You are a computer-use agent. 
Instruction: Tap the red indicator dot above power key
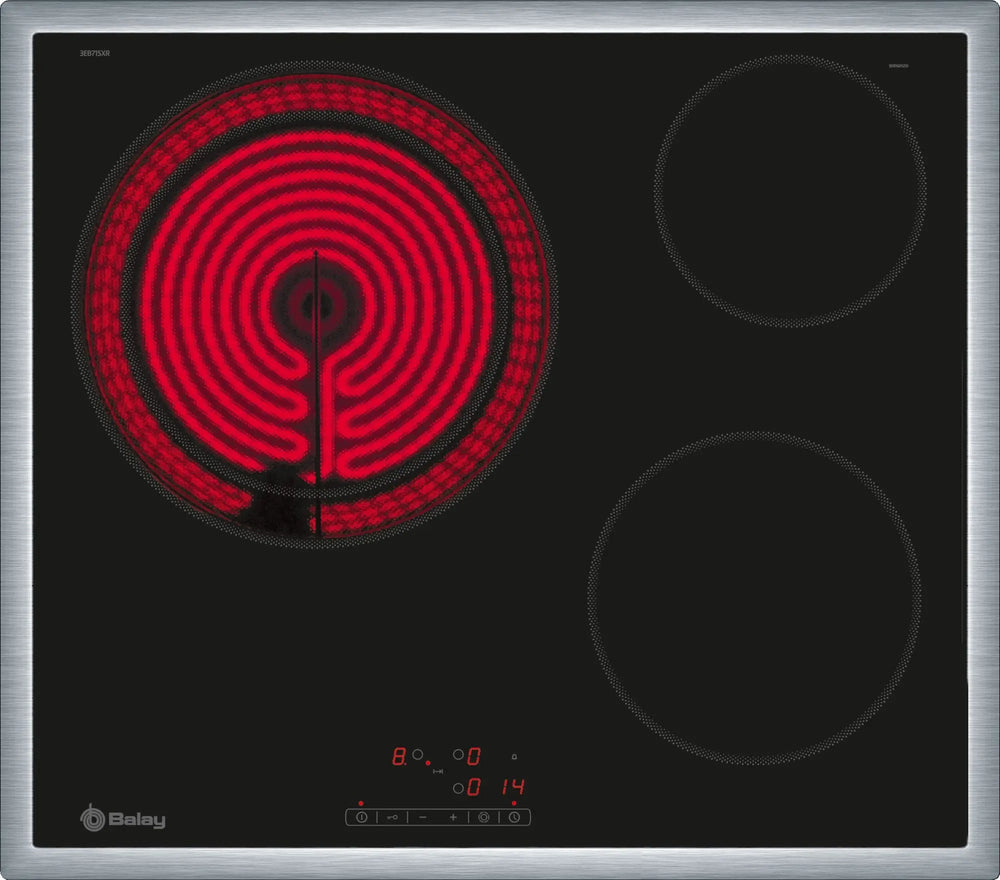[361, 803]
